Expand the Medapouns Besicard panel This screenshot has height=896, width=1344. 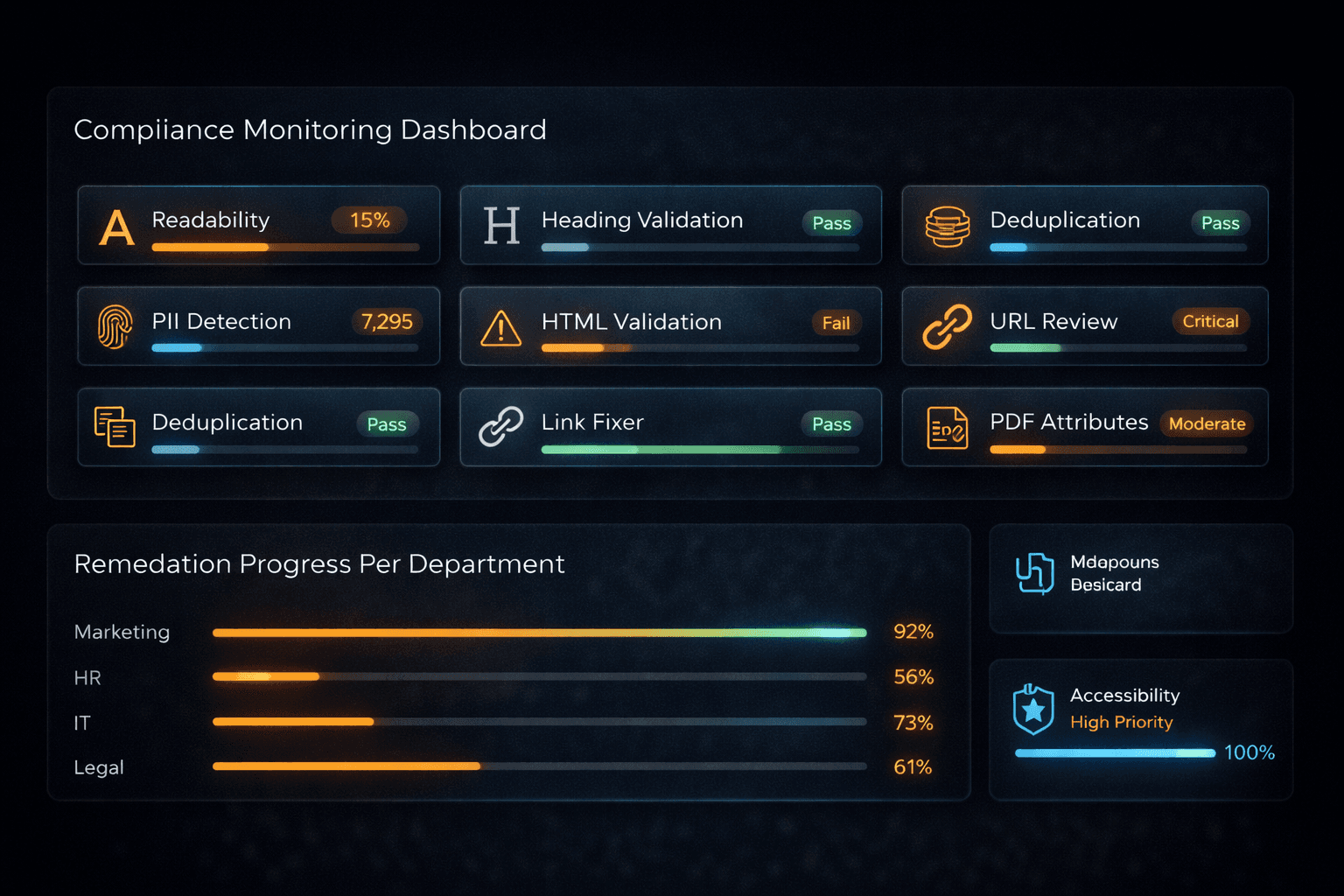click(x=1140, y=578)
